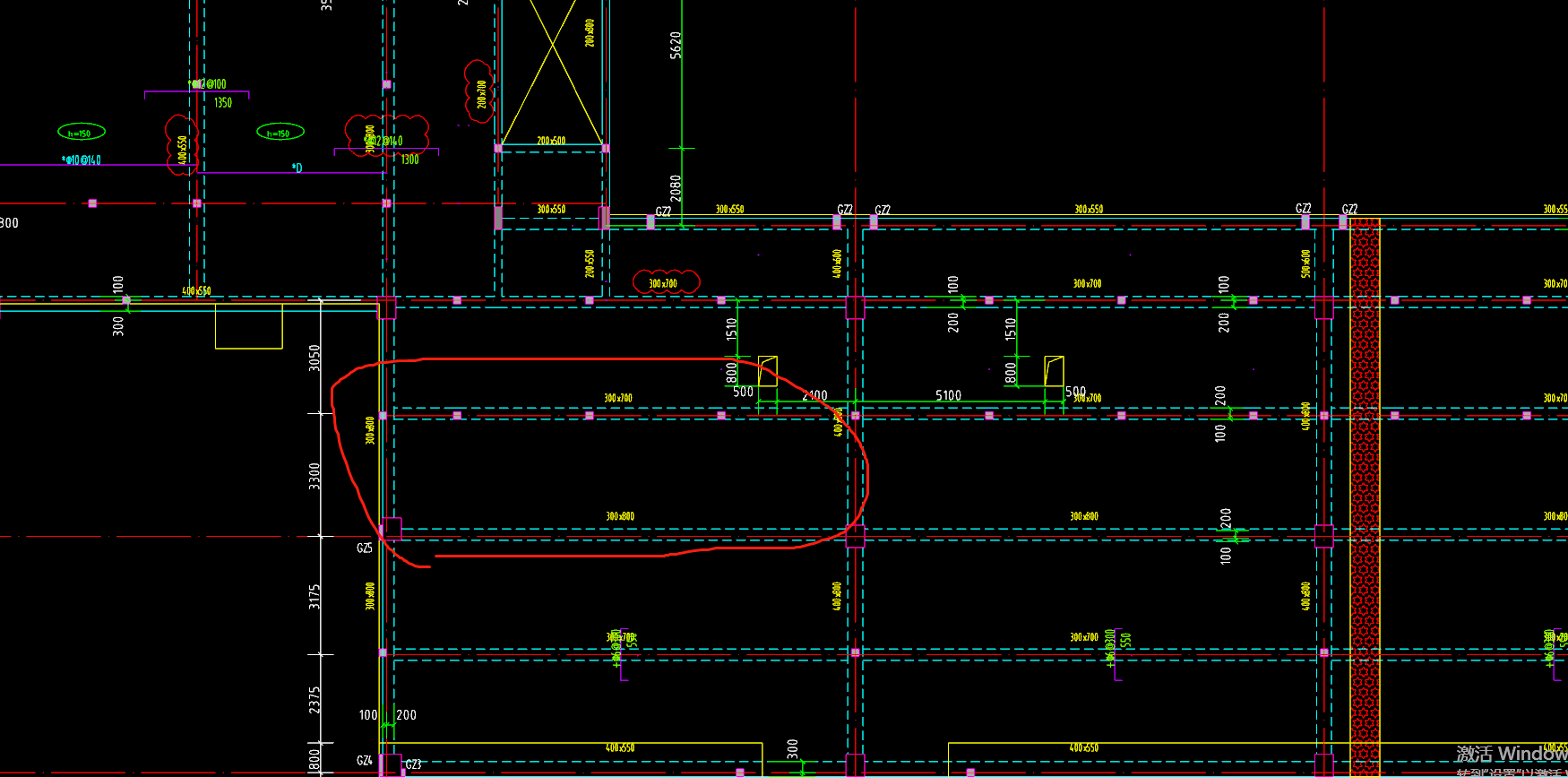Select the green 1300 rebar length text
This screenshot has height=777, width=1568.
click(409, 160)
